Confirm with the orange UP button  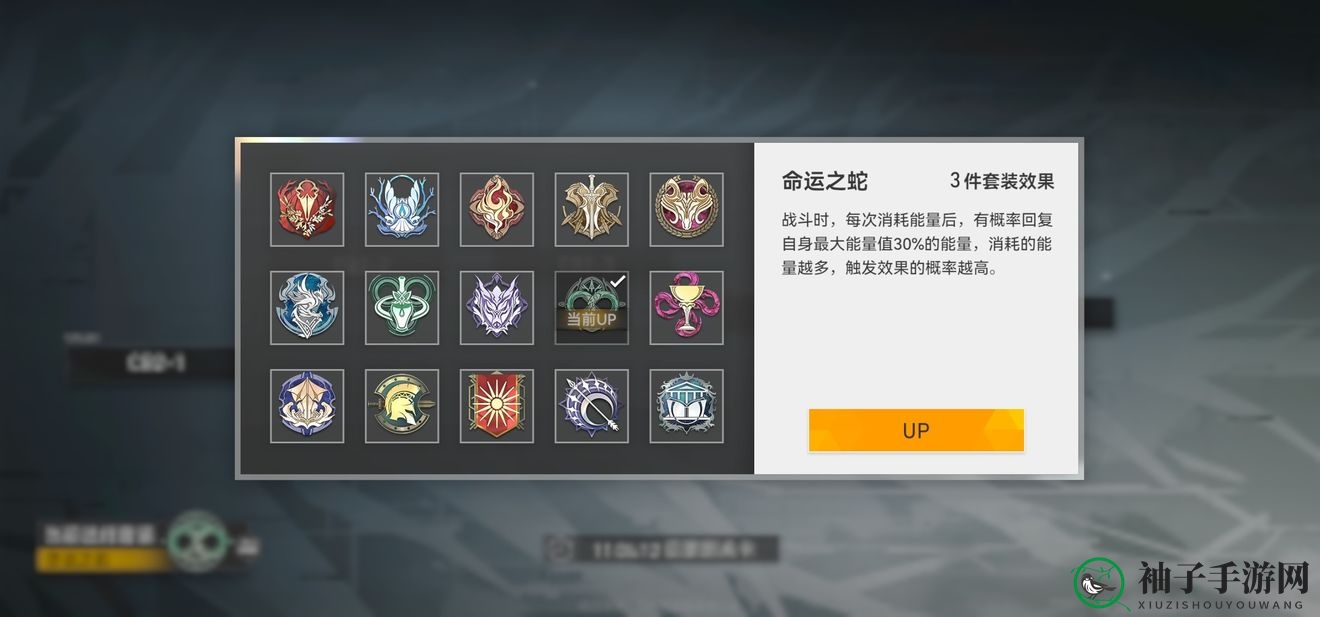[x=916, y=430]
